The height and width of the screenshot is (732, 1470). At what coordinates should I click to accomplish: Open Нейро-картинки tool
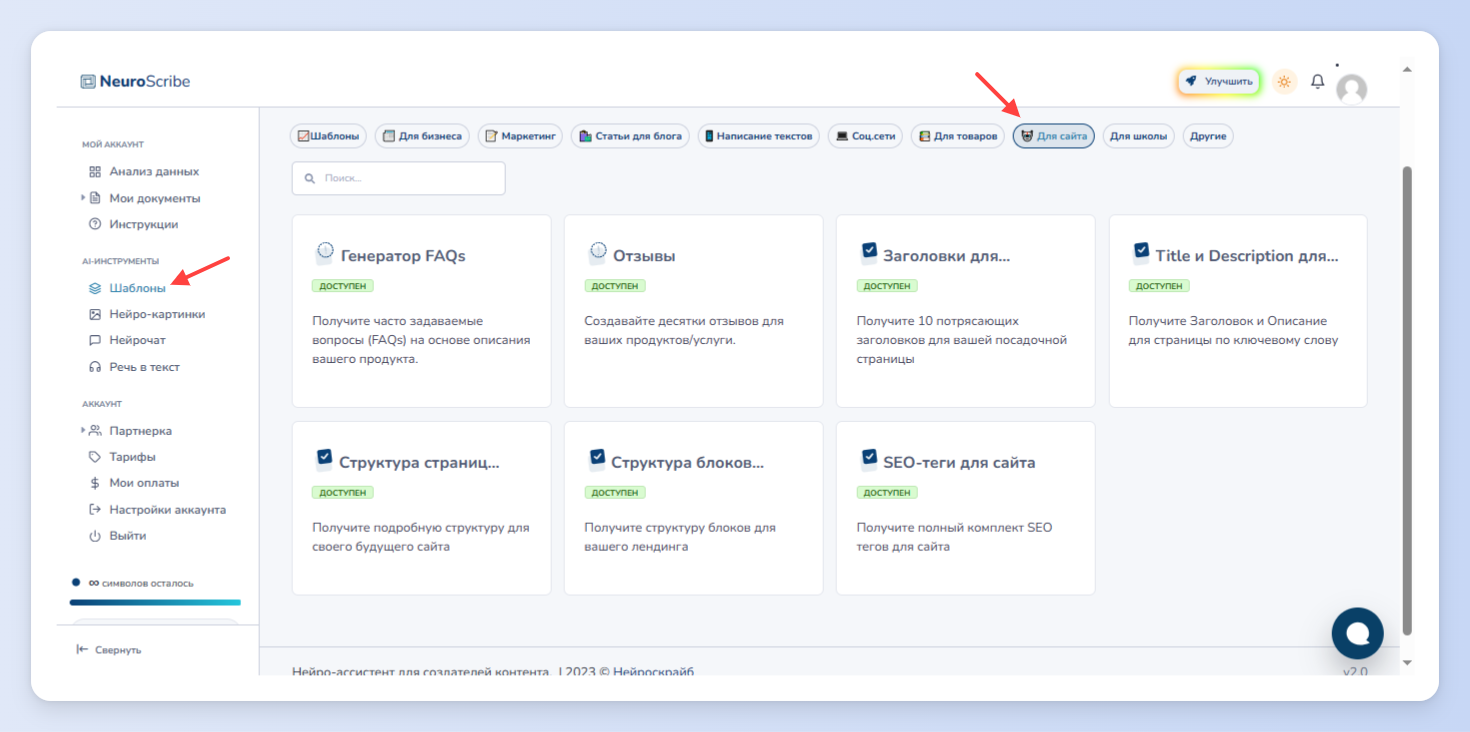click(x=157, y=314)
